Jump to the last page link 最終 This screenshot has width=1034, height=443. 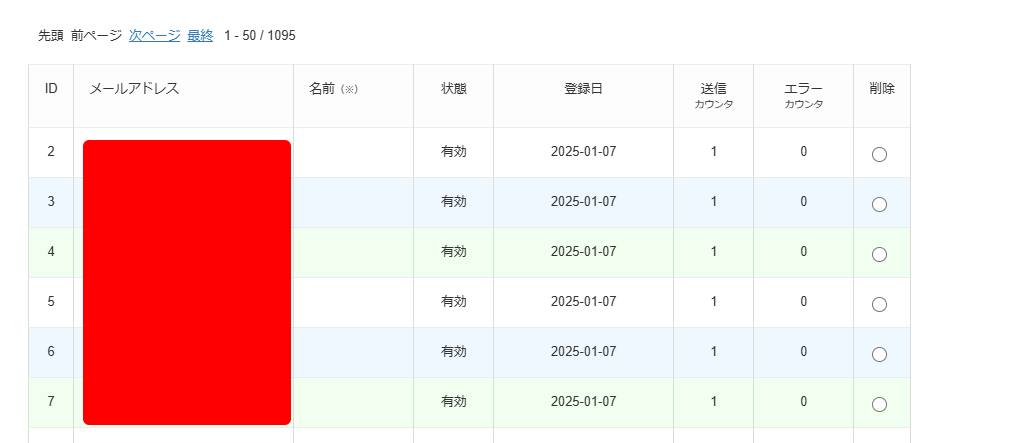[200, 36]
